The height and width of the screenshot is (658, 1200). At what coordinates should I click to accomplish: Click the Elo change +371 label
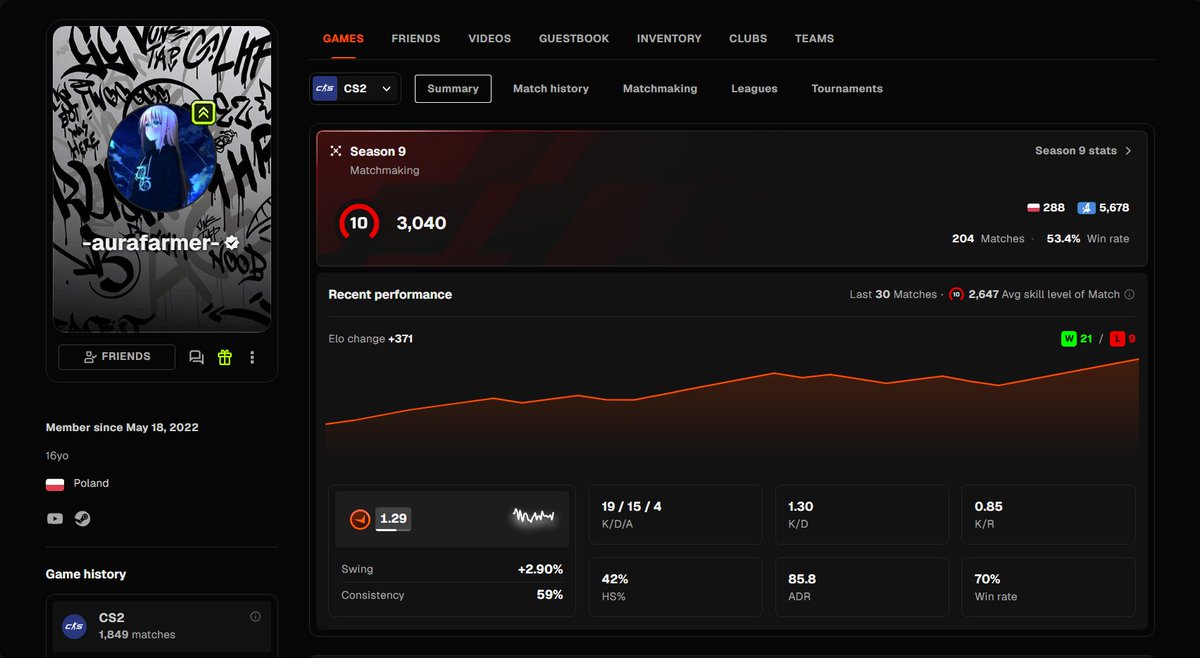[371, 339]
